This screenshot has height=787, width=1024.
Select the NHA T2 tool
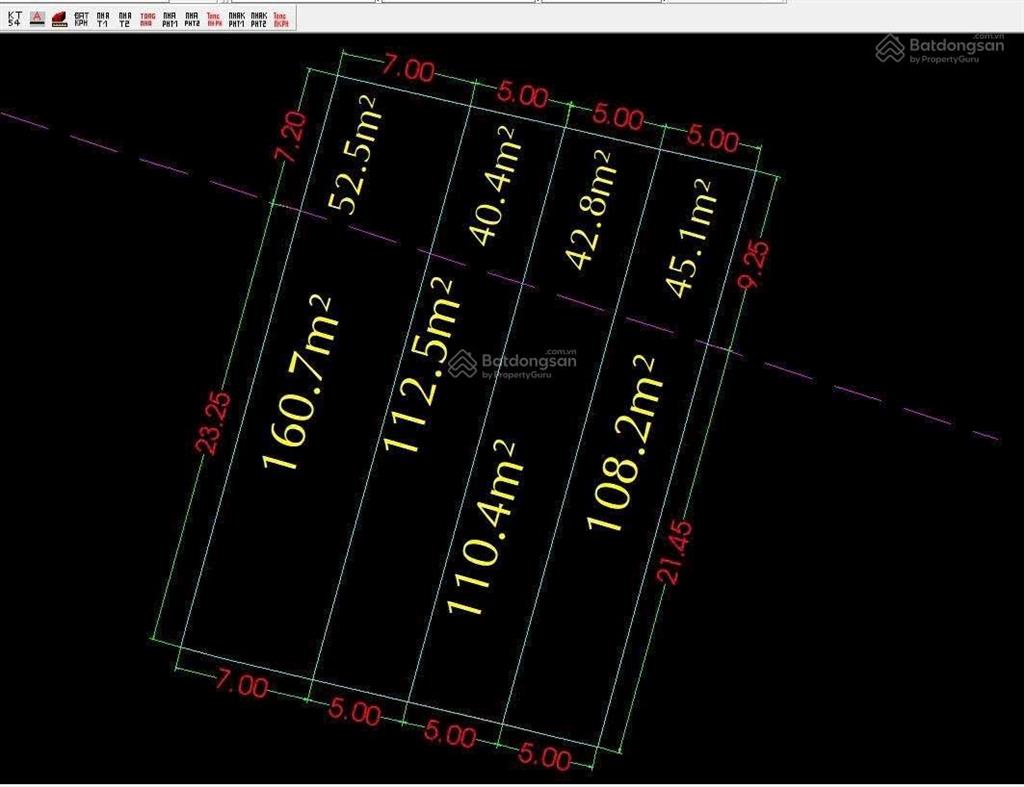pyautogui.click(x=125, y=15)
